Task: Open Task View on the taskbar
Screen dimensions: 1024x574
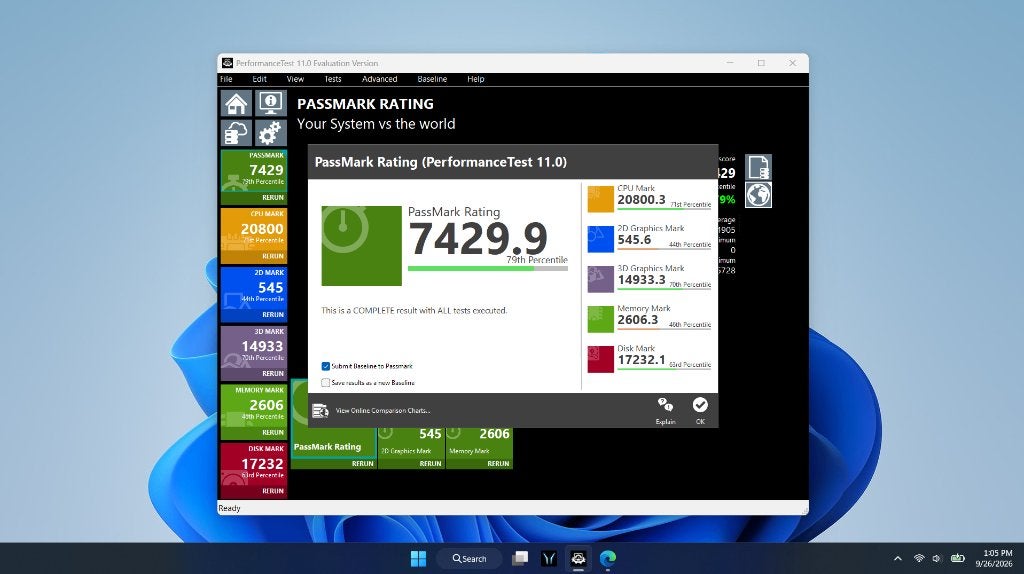Action: (x=520, y=558)
